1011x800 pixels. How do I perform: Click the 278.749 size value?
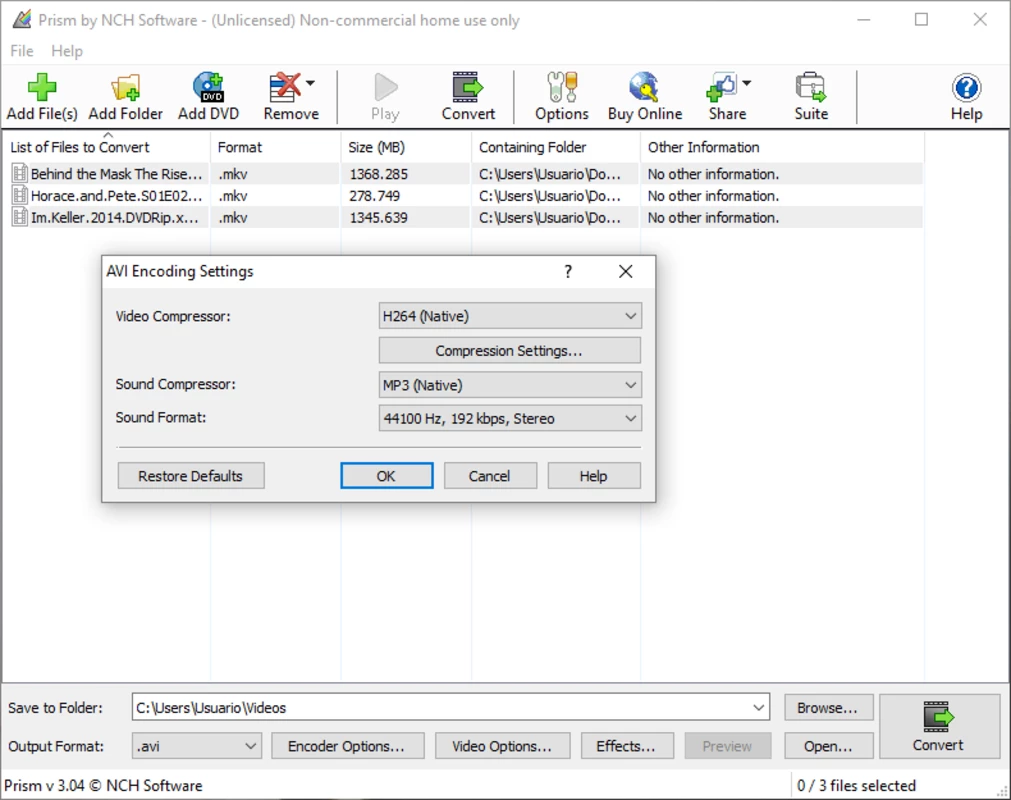[375, 196]
